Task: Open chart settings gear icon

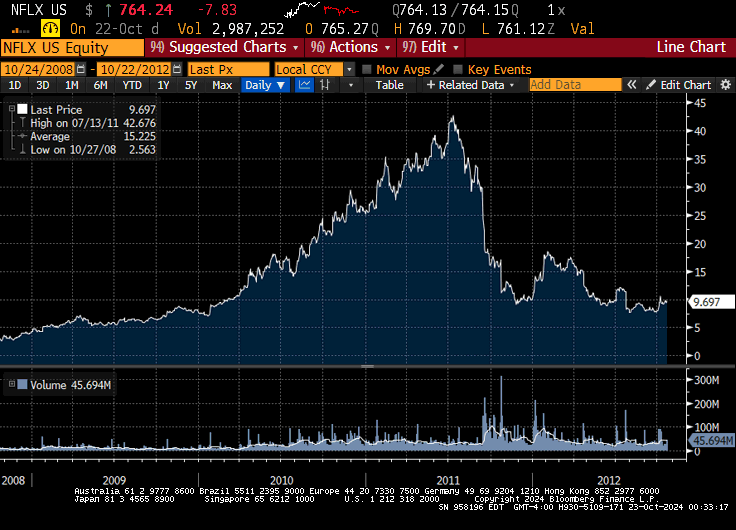Action: (x=726, y=85)
